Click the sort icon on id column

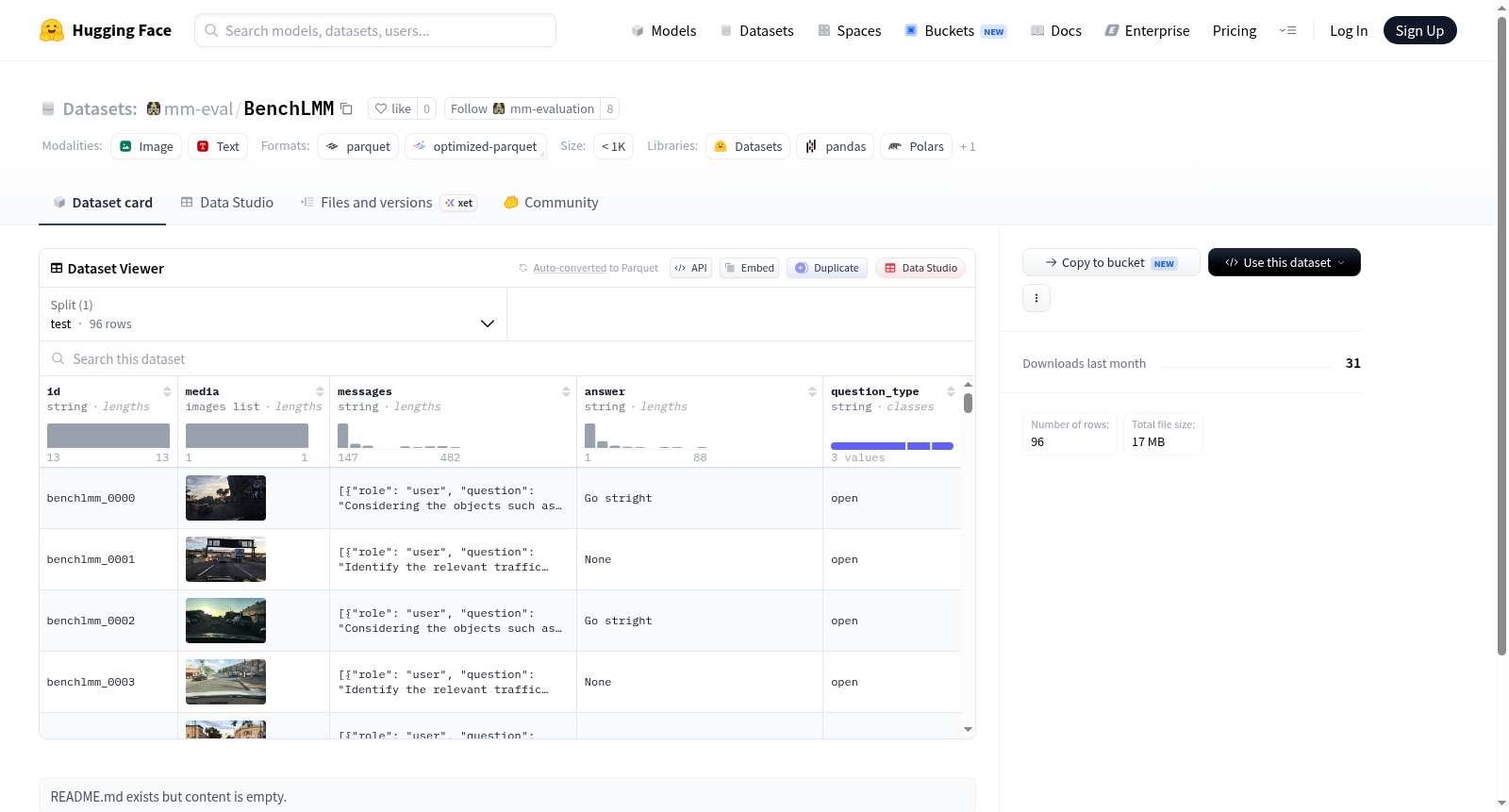pyautogui.click(x=167, y=391)
